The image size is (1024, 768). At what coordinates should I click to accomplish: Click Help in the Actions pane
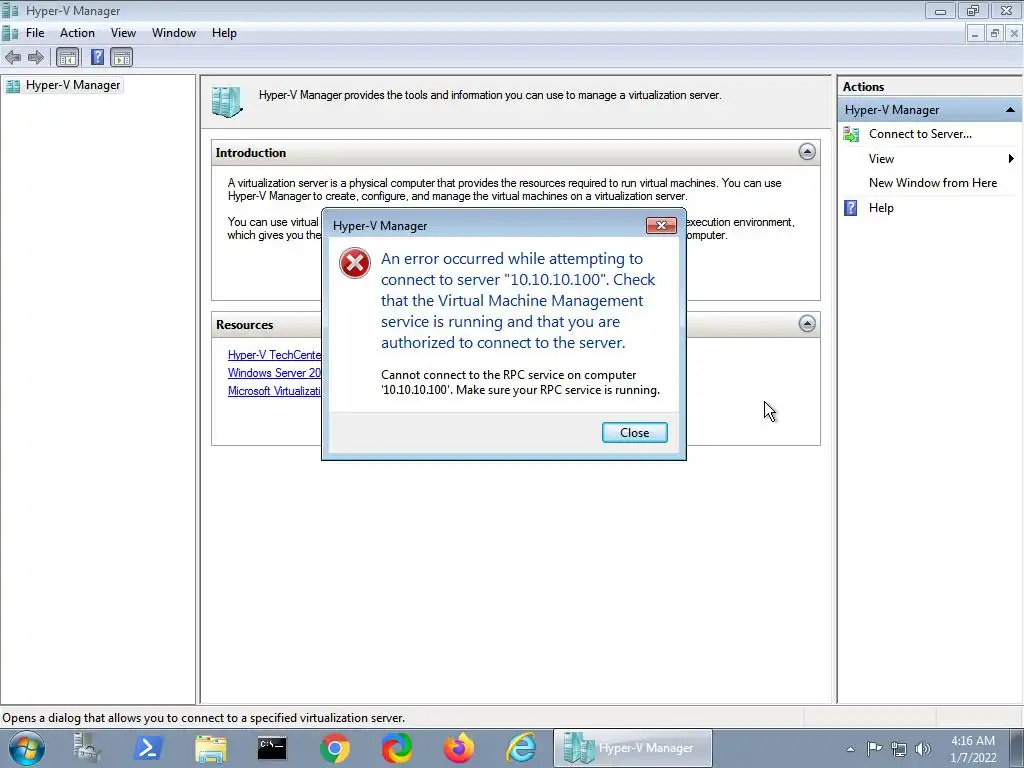pos(881,208)
